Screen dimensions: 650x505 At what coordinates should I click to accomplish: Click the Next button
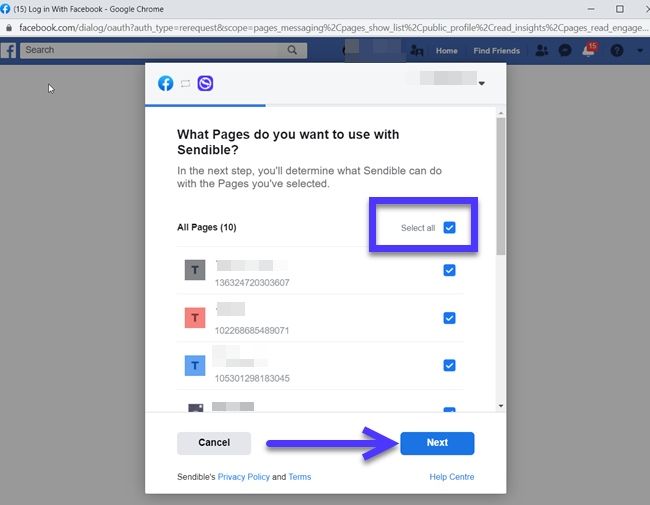(437, 443)
